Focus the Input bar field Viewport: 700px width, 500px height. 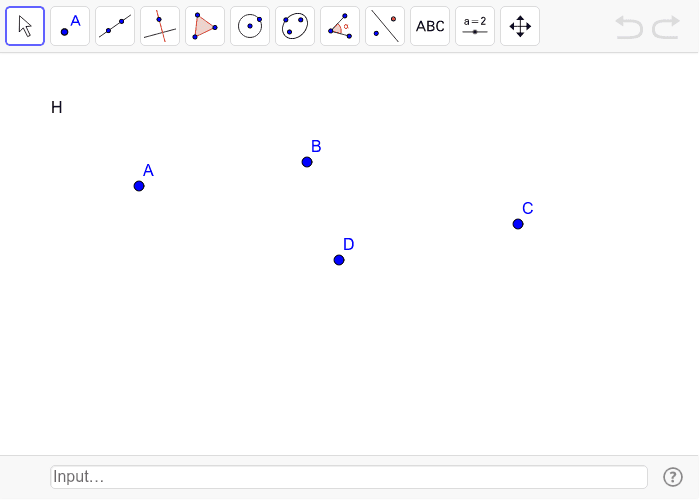click(x=349, y=477)
